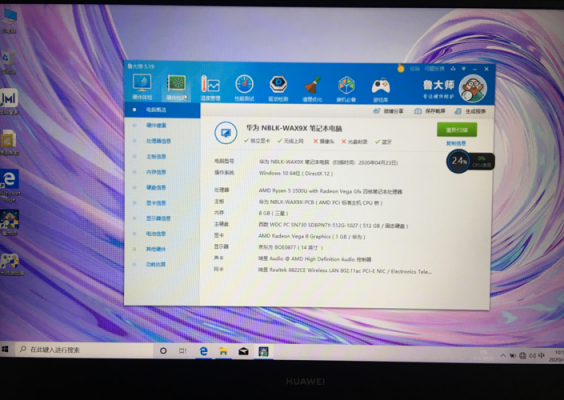Viewport: 564px width, 400px height.
Task: Click the round computer icon beside model name
Action: [x=226, y=133]
